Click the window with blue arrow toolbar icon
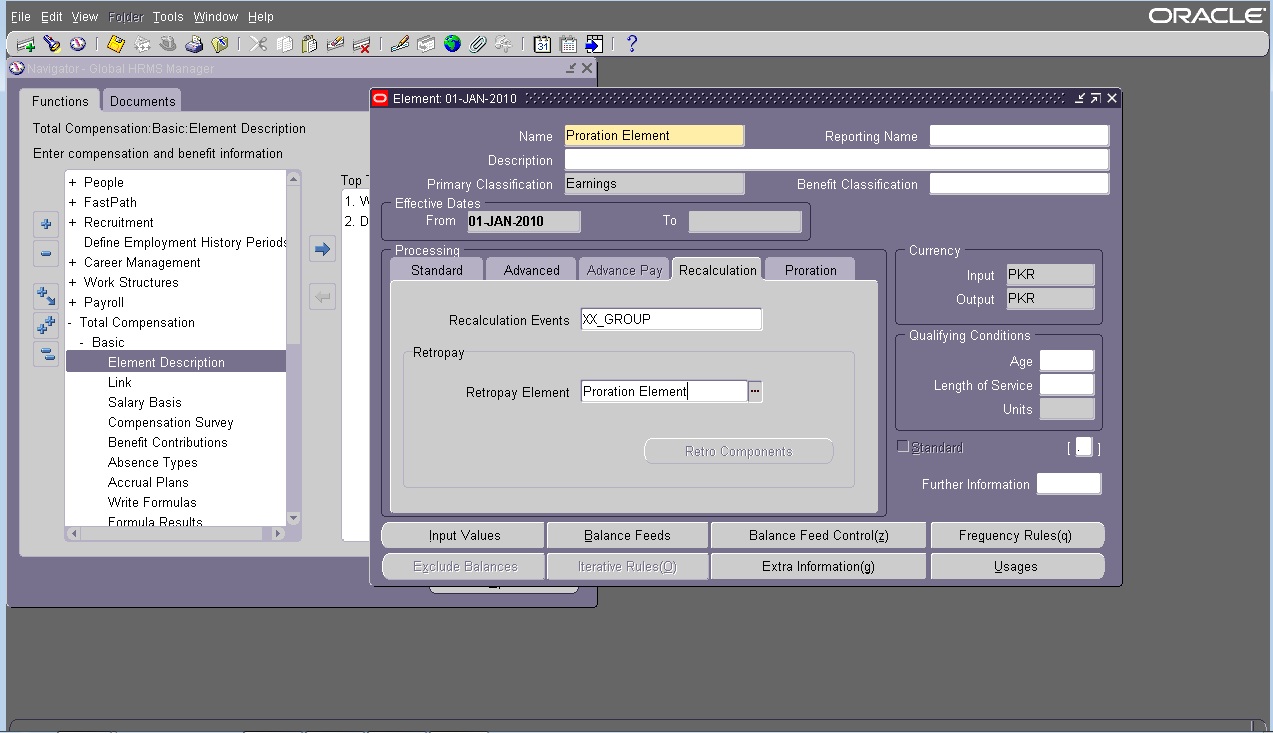The height and width of the screenshot is (733, 1273). pyautogui.click(x=594, y=44)
